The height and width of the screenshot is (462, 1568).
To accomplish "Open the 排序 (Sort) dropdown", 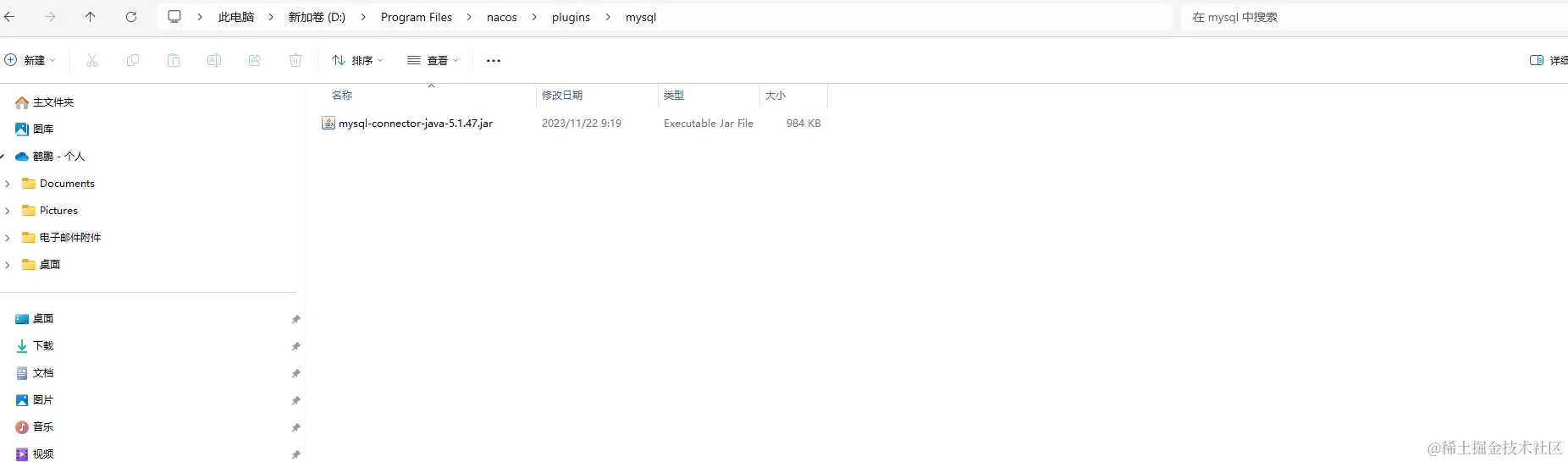I will pos(357,60).
